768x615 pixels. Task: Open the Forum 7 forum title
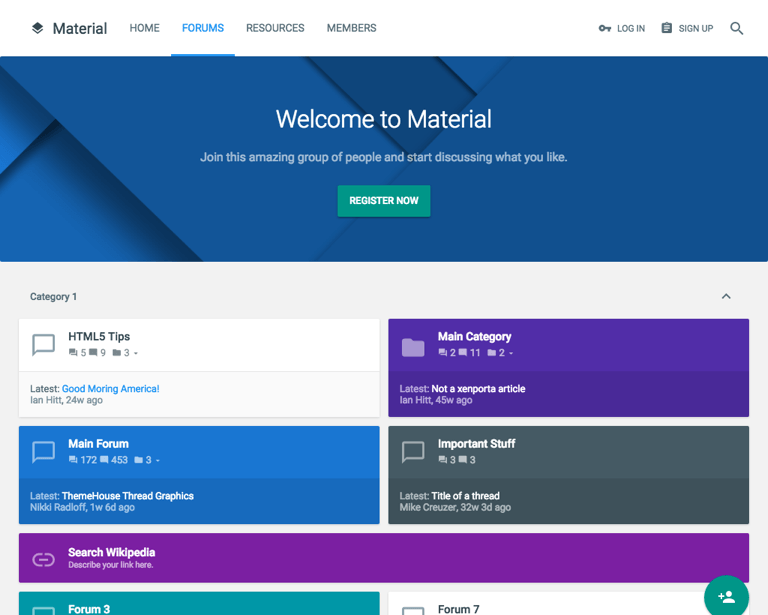(x=458, y=609)
